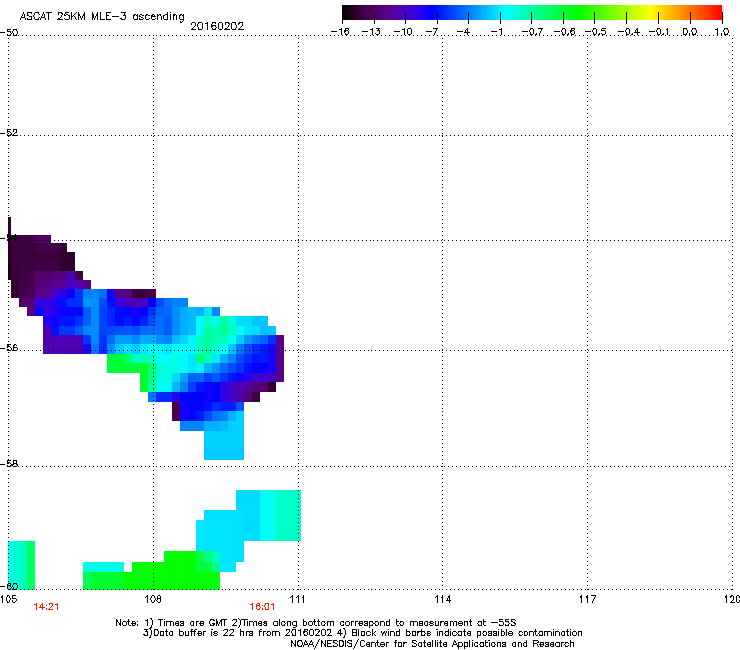Click the date label 20160202
Screen dimensions: 740x650
(217, 26)
